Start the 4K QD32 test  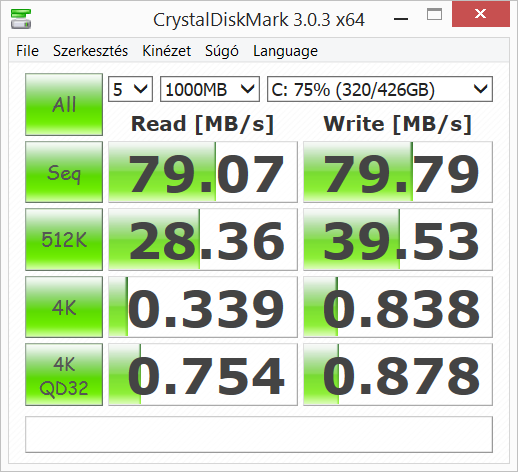pyautogui.click(x=64, y=375)
